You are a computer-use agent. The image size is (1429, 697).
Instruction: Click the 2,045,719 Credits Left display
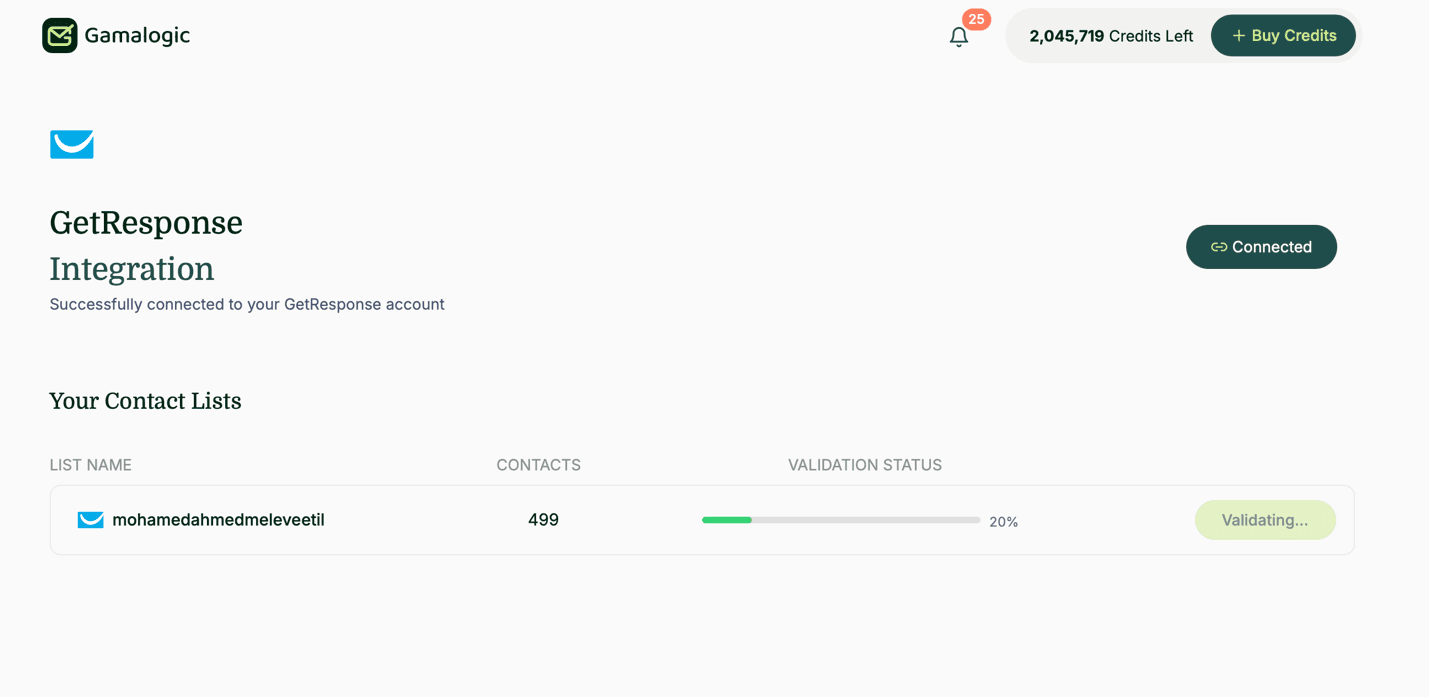click(1109, 35)
